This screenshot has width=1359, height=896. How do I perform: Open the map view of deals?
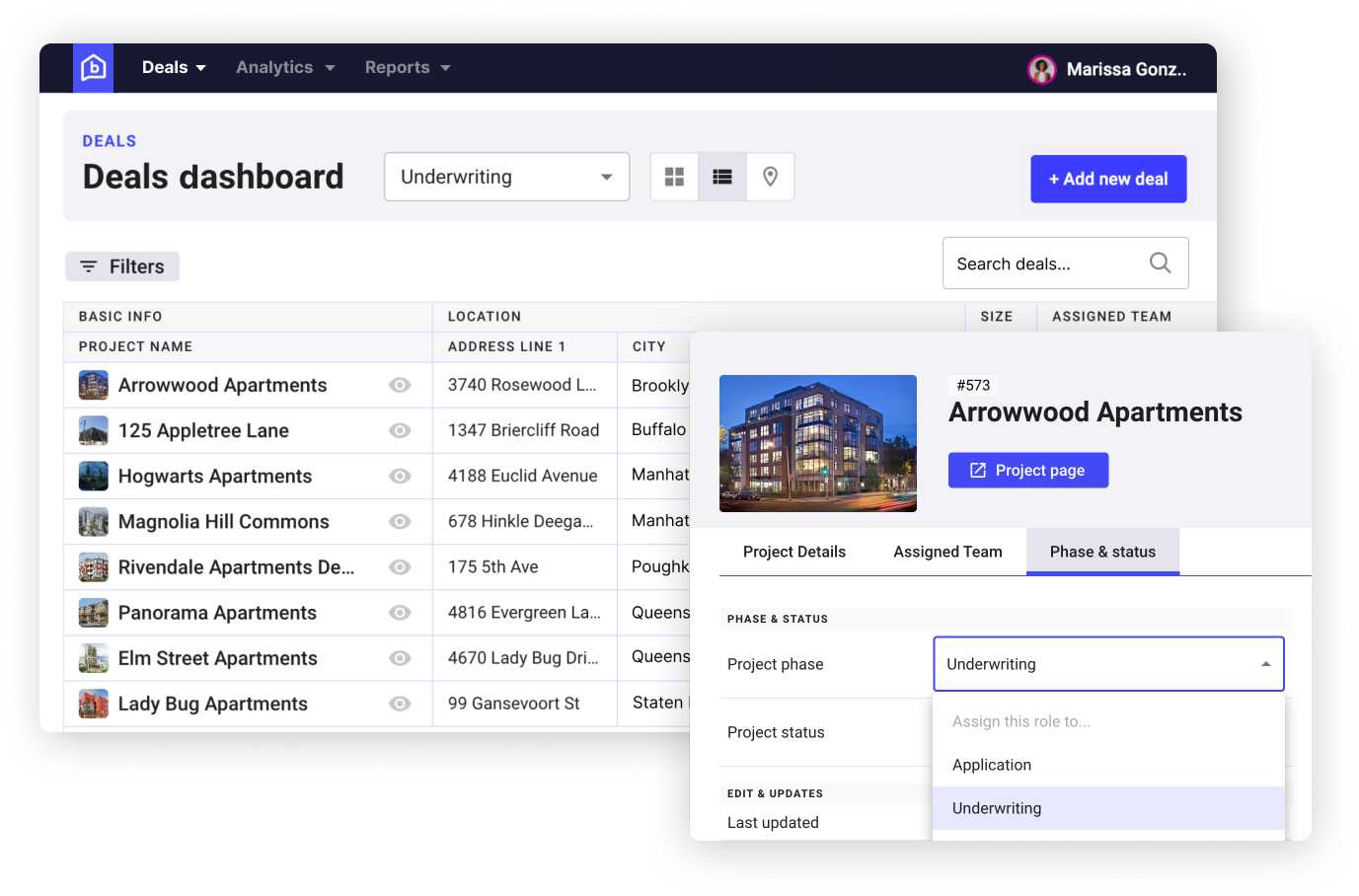[x=769, y=176]
